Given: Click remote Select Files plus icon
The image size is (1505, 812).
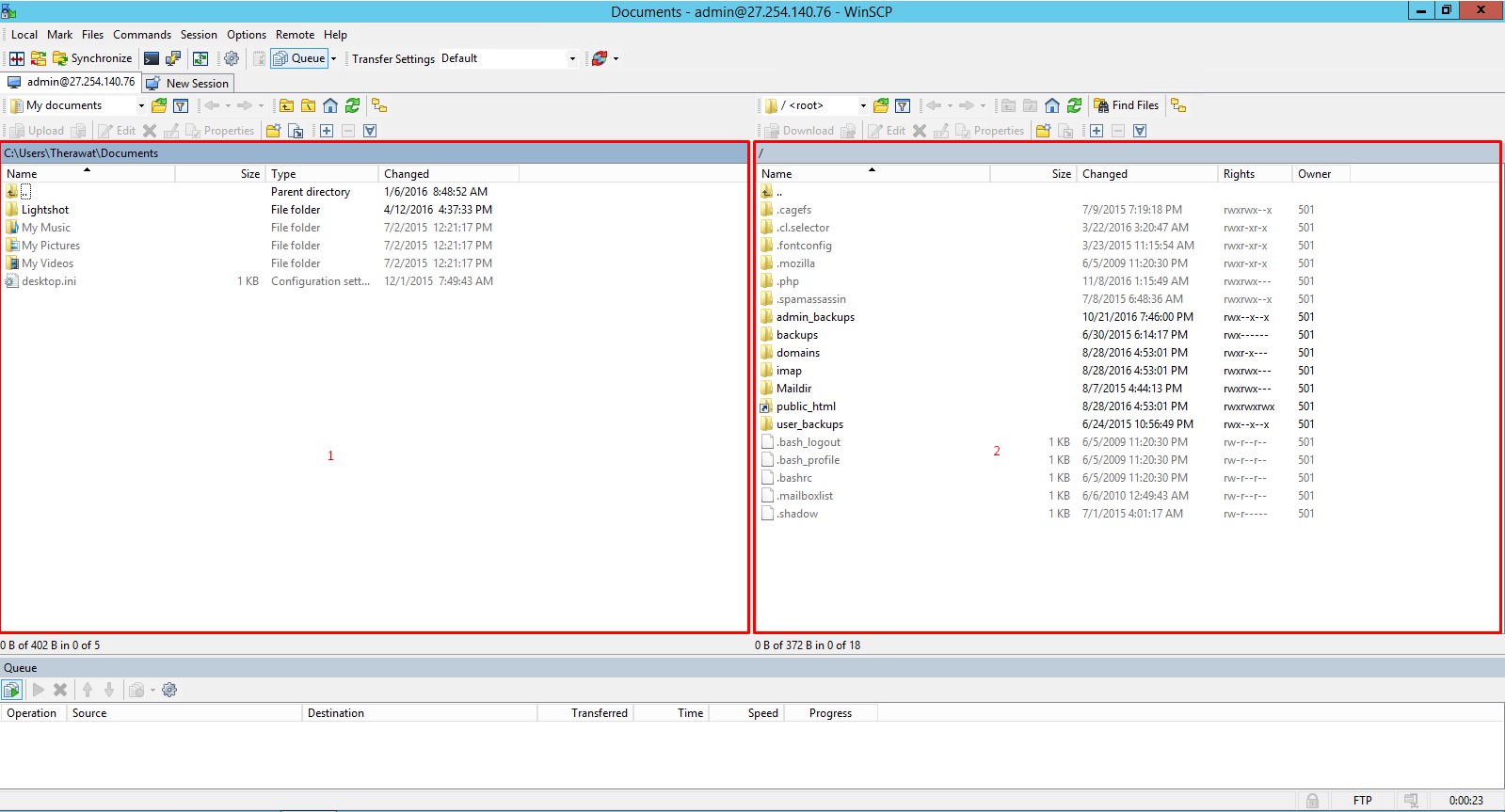Looking at the screenshot, I should 1097,131.
